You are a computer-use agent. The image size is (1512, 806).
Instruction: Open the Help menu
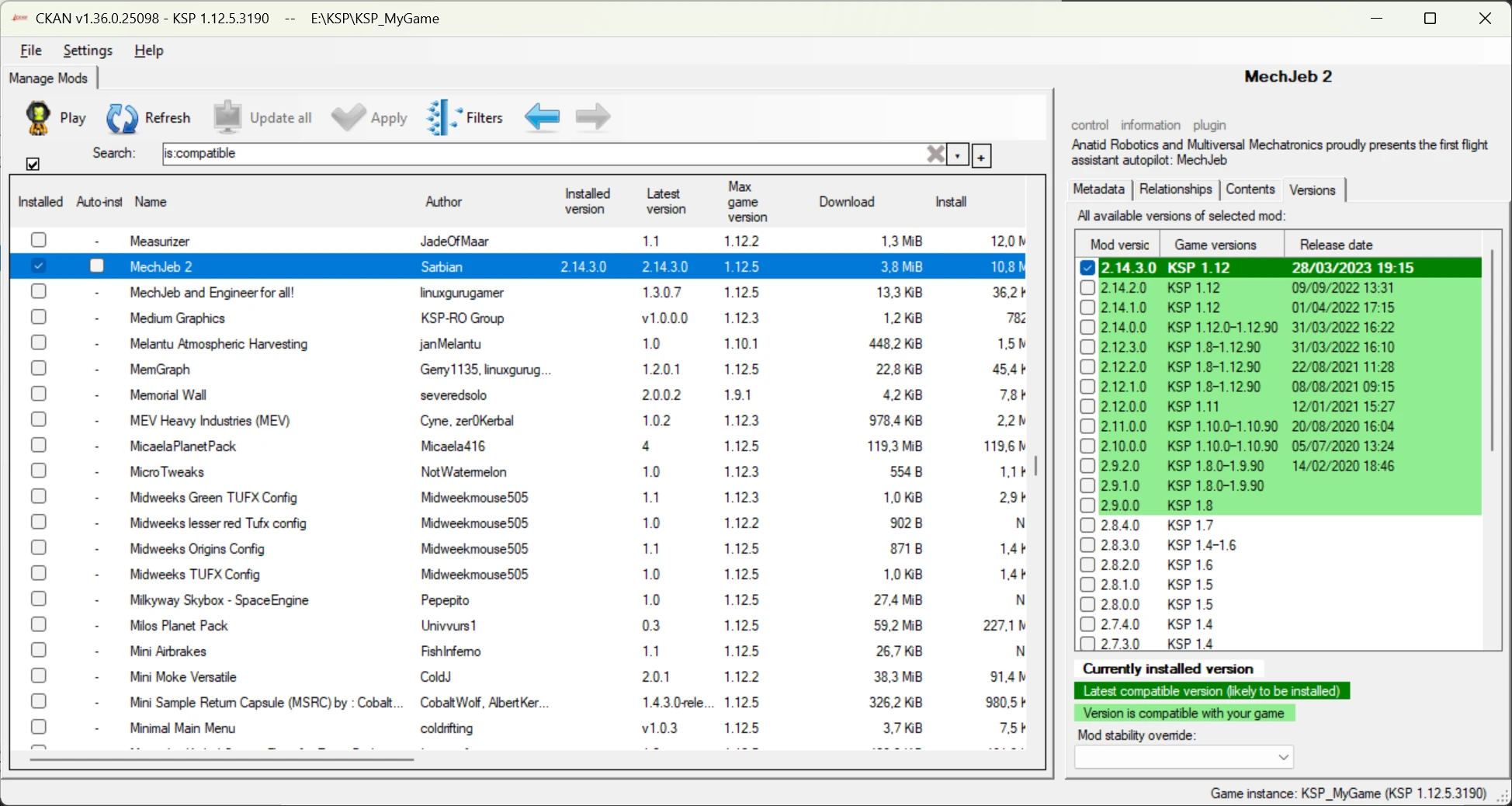149,50
